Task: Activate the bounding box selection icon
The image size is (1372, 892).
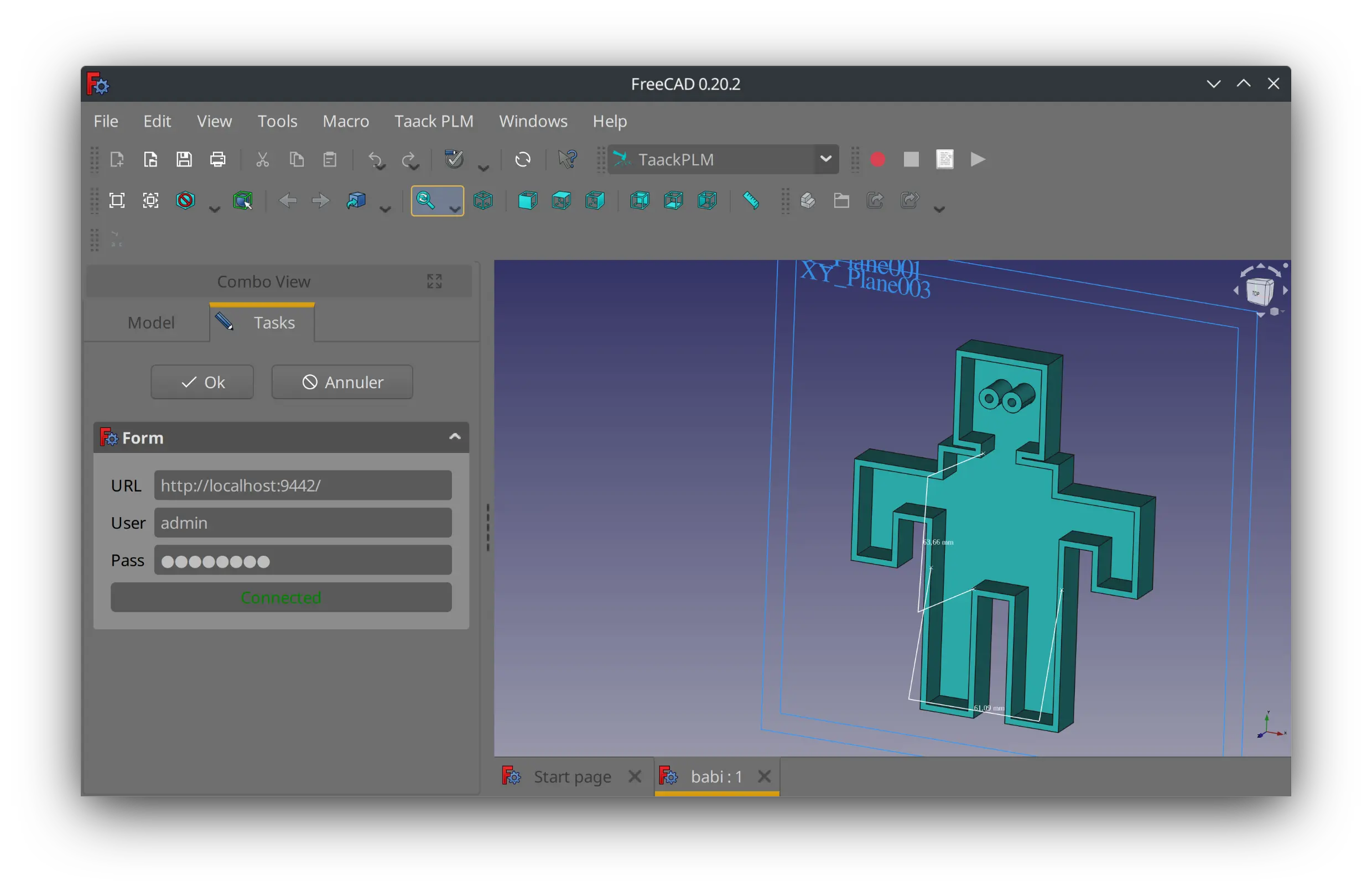Action: (243, 201)
